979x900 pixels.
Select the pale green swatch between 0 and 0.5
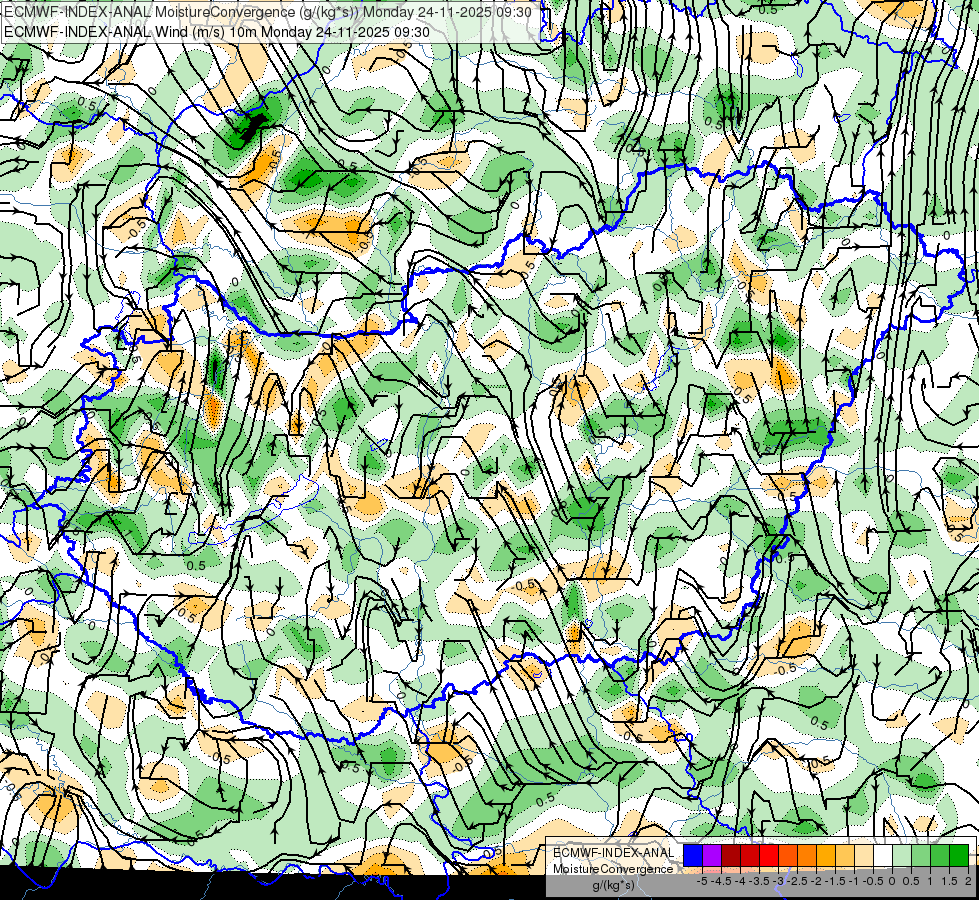902,855
